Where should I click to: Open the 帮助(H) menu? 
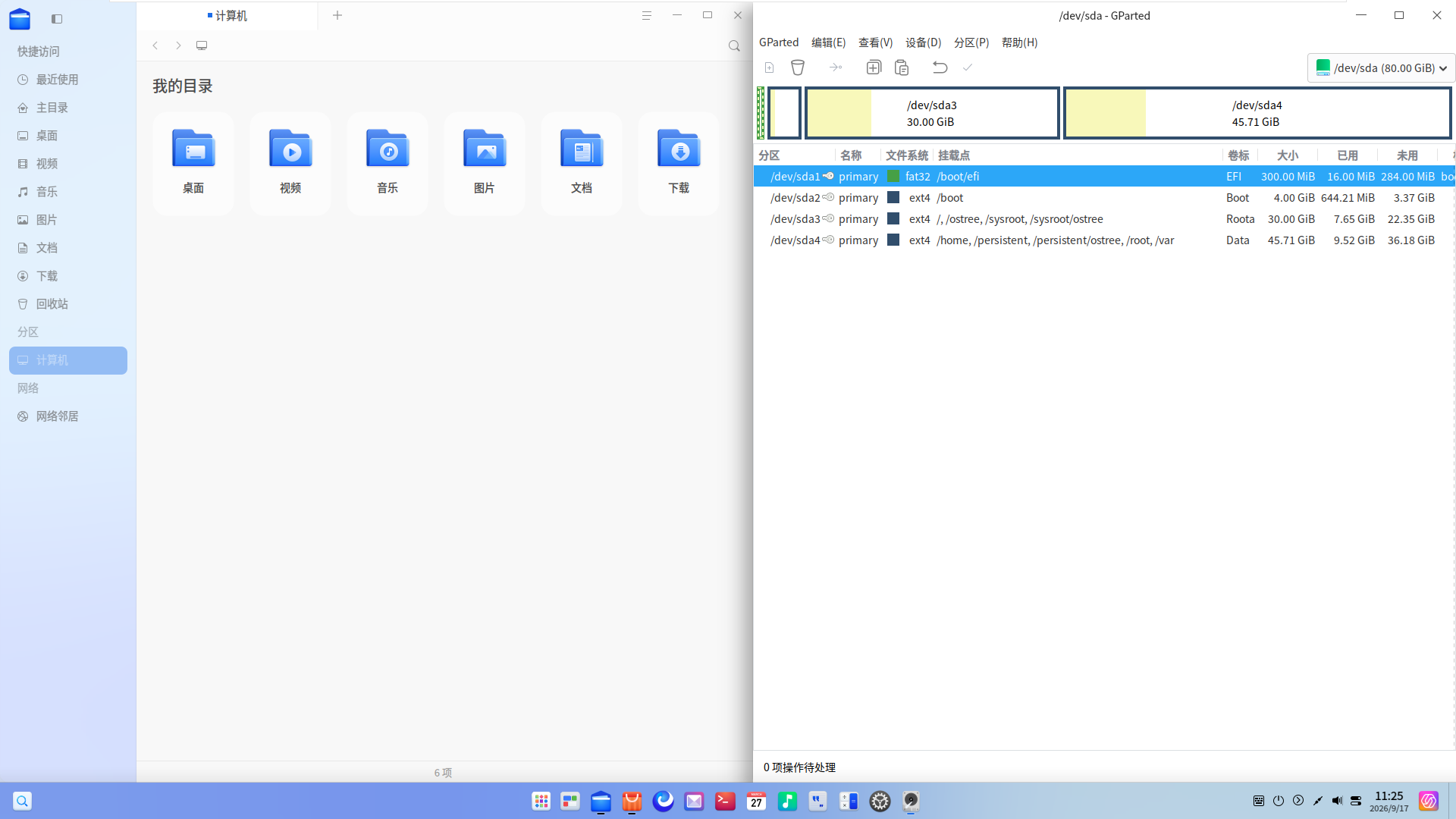pos(1019,42)
